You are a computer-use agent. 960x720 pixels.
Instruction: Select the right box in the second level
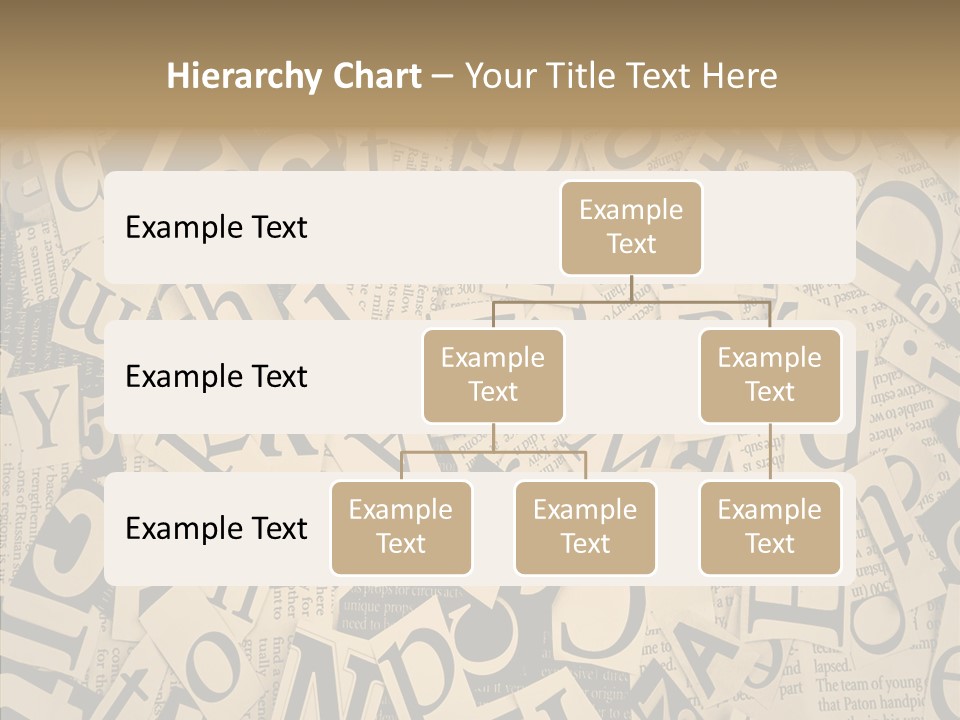(770, 375)
